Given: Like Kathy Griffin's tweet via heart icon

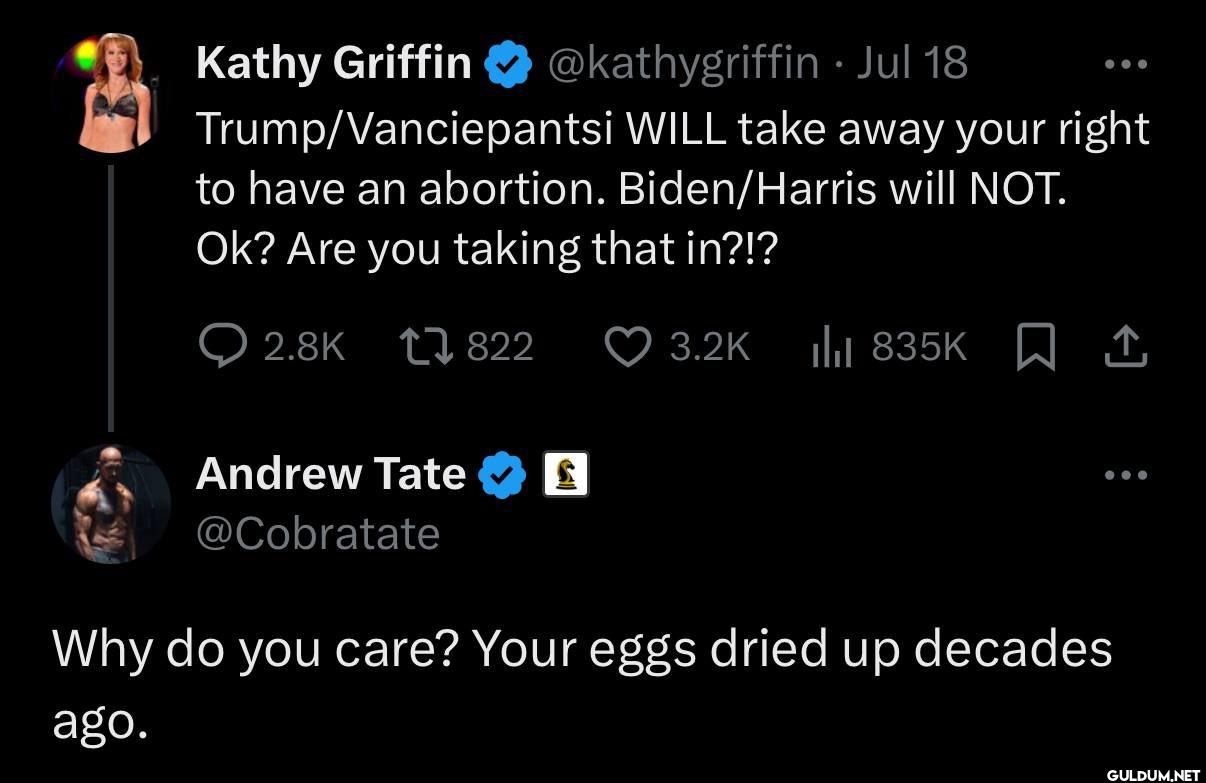Looking at the screenshot, I should [x=629, y=347].
